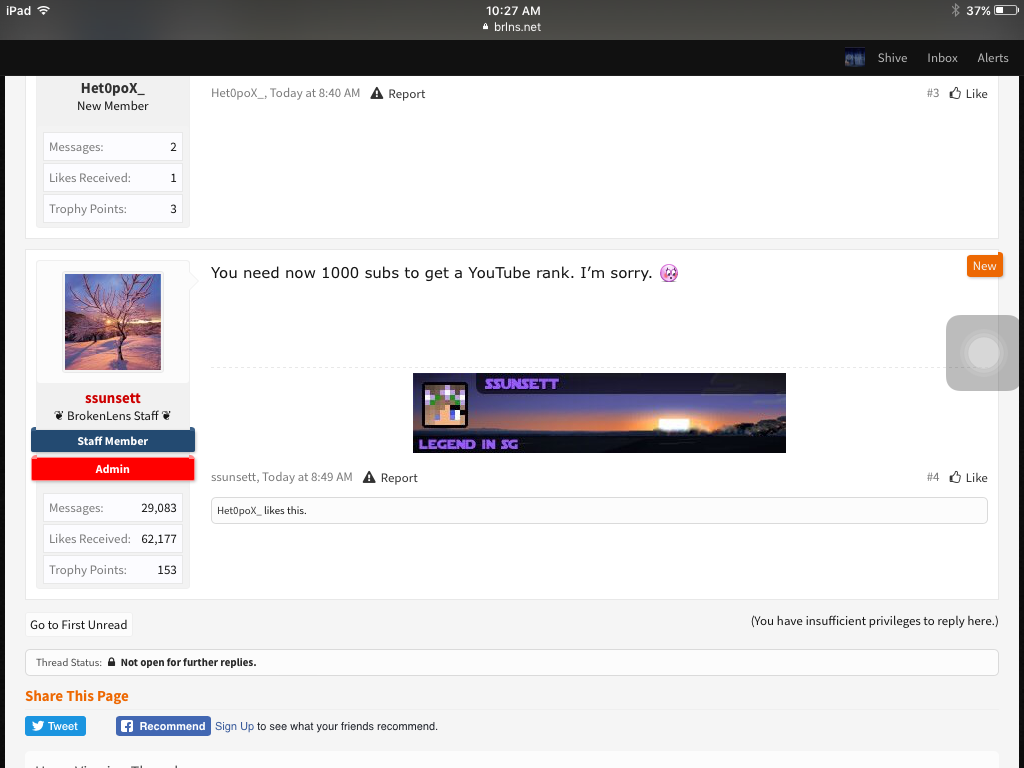Click Facebook Recommend button

point(163,726)
